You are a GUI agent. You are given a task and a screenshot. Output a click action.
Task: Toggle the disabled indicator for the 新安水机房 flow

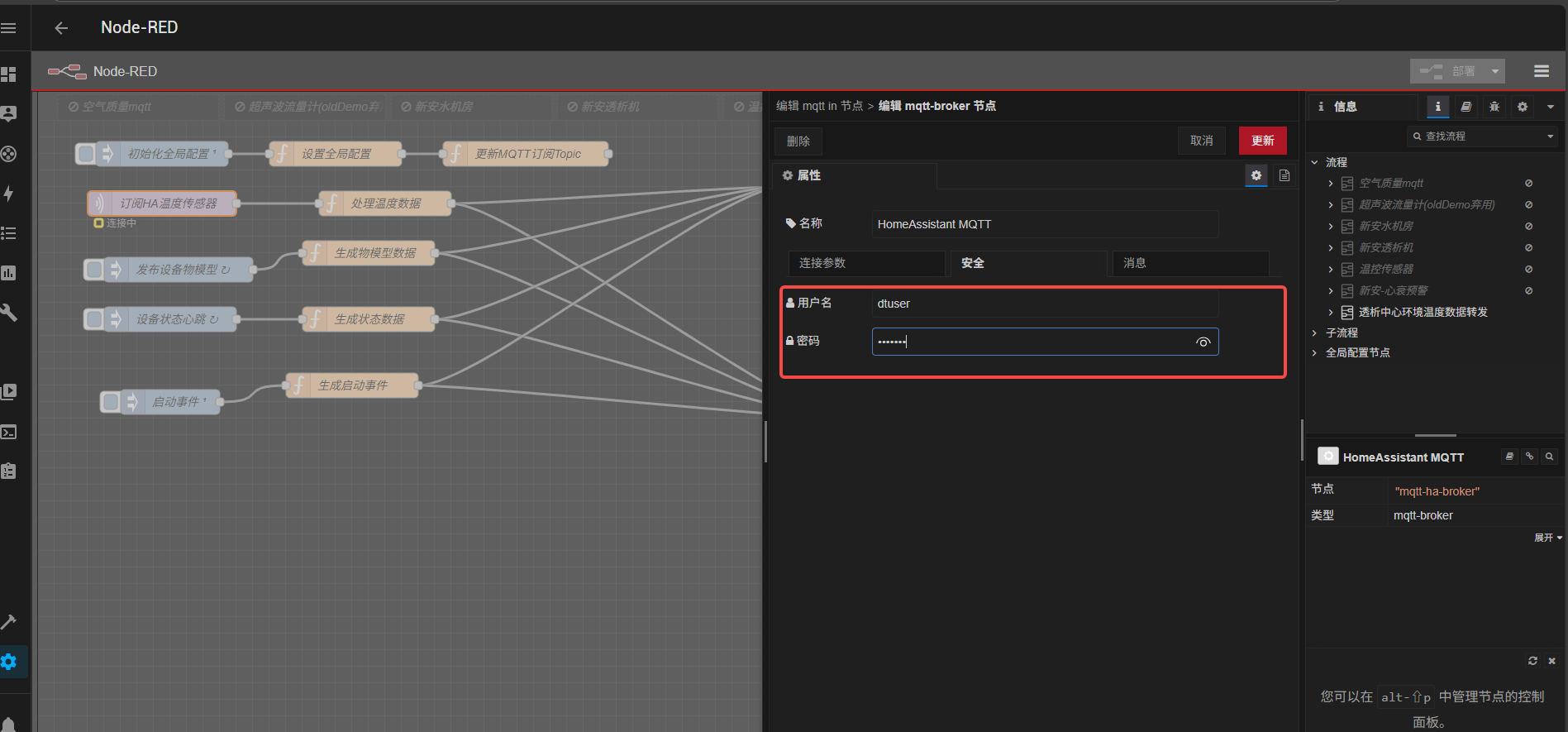coord(1528,227)
